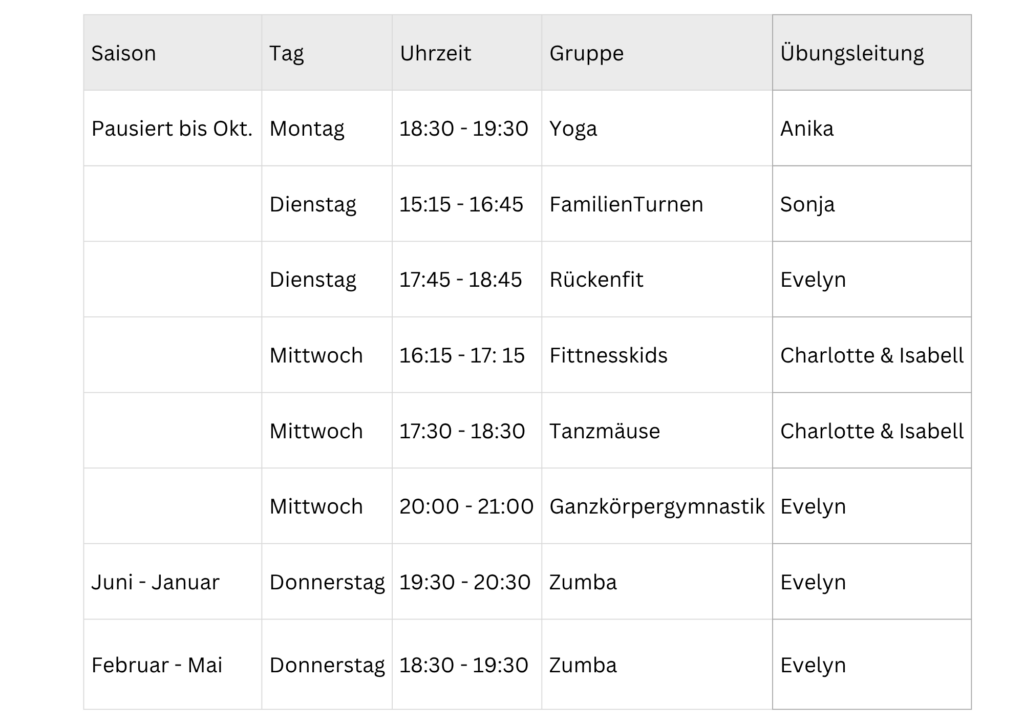Select the Montag day cell

(327, 128)
